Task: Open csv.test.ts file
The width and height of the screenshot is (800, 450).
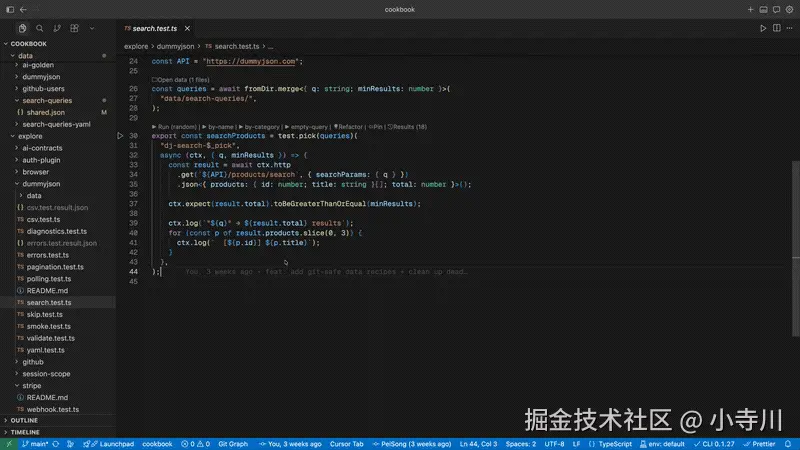Action: click(43, 219)
